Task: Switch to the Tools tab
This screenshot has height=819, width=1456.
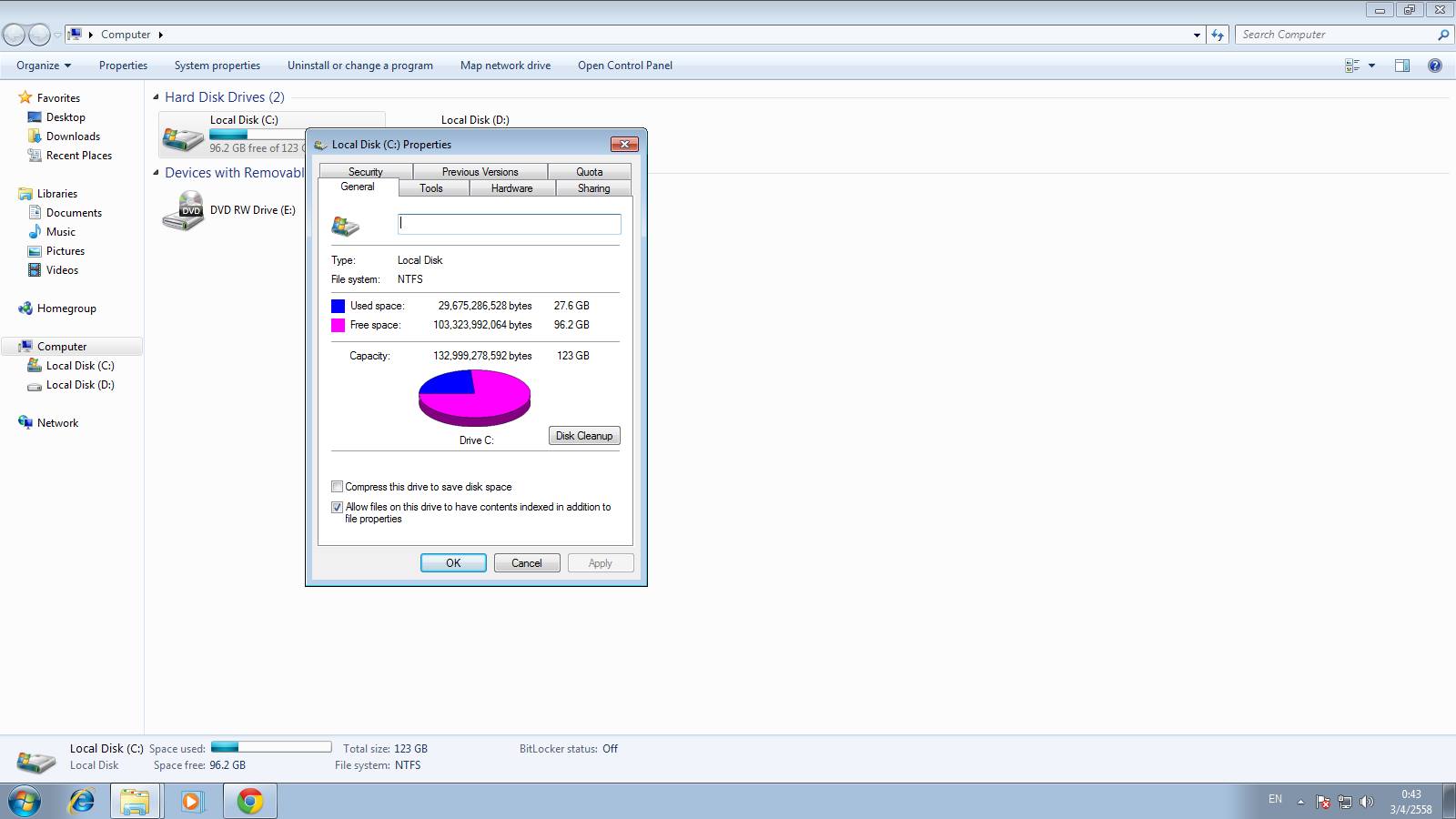Action: click(431, 188)
